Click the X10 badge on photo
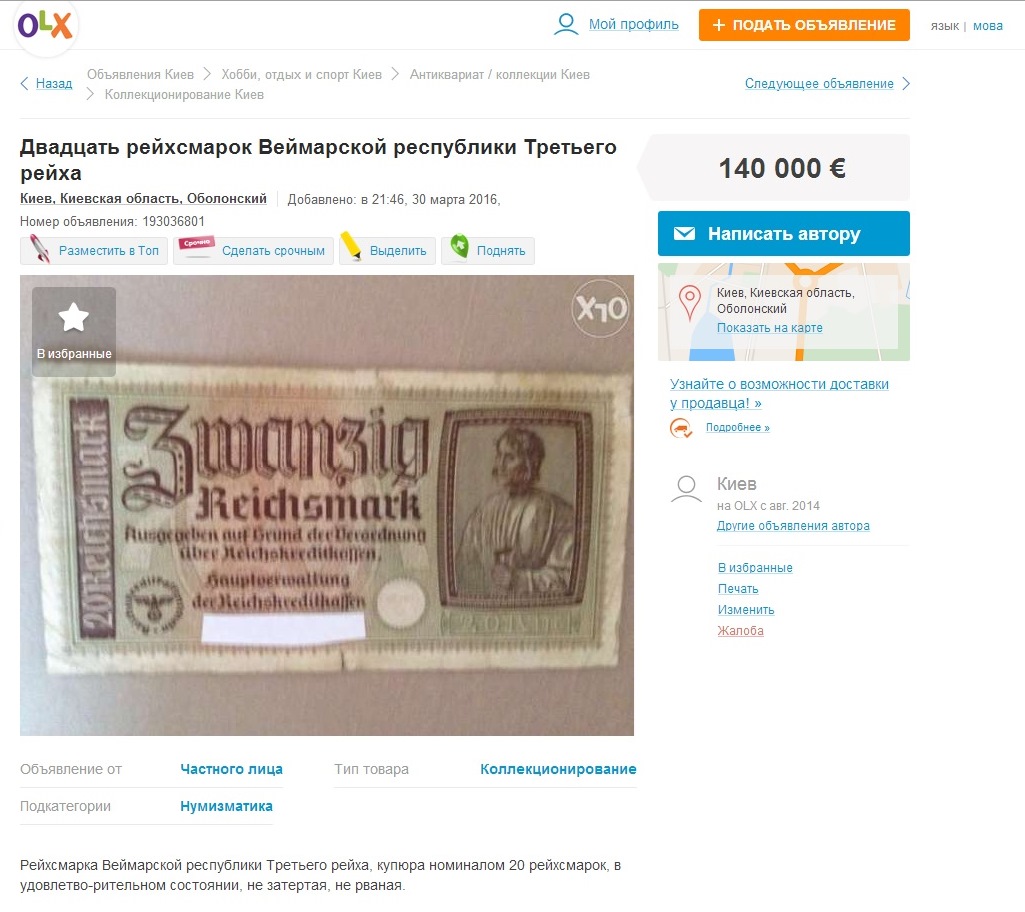Viewport: 1025px width, 912px height. tap(601, 309)
